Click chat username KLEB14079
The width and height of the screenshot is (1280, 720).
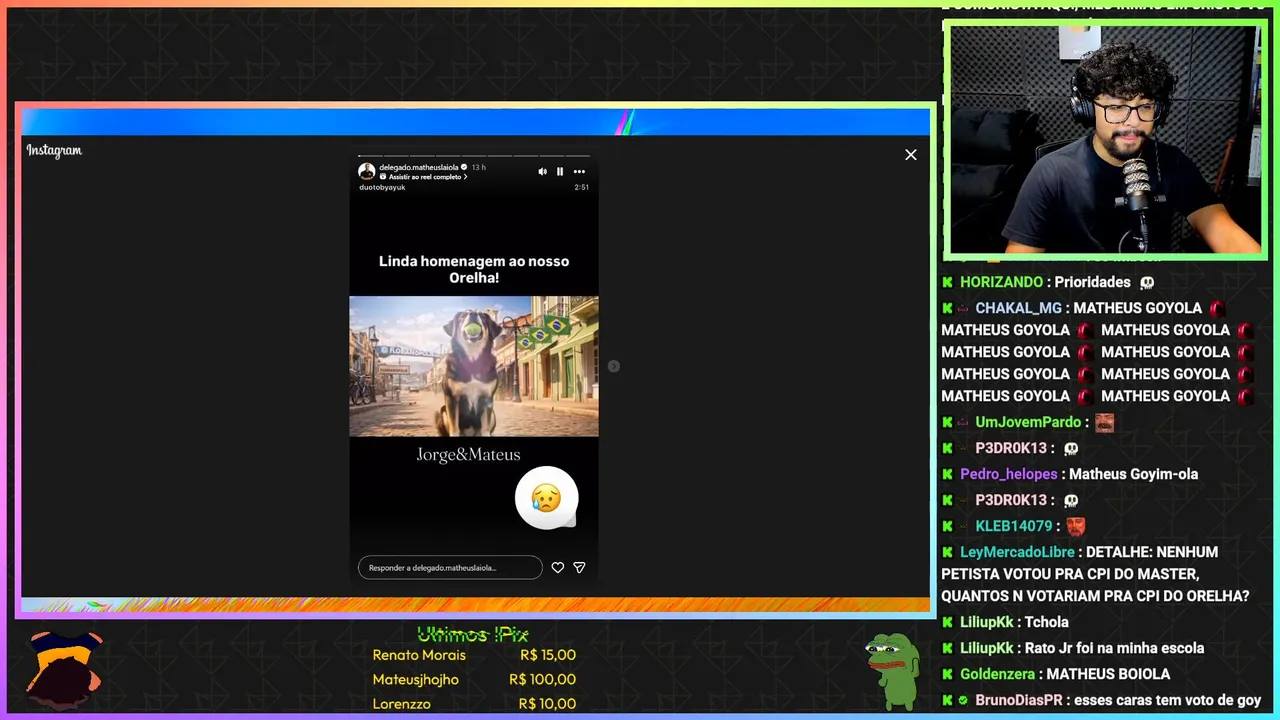point(1014,526)
